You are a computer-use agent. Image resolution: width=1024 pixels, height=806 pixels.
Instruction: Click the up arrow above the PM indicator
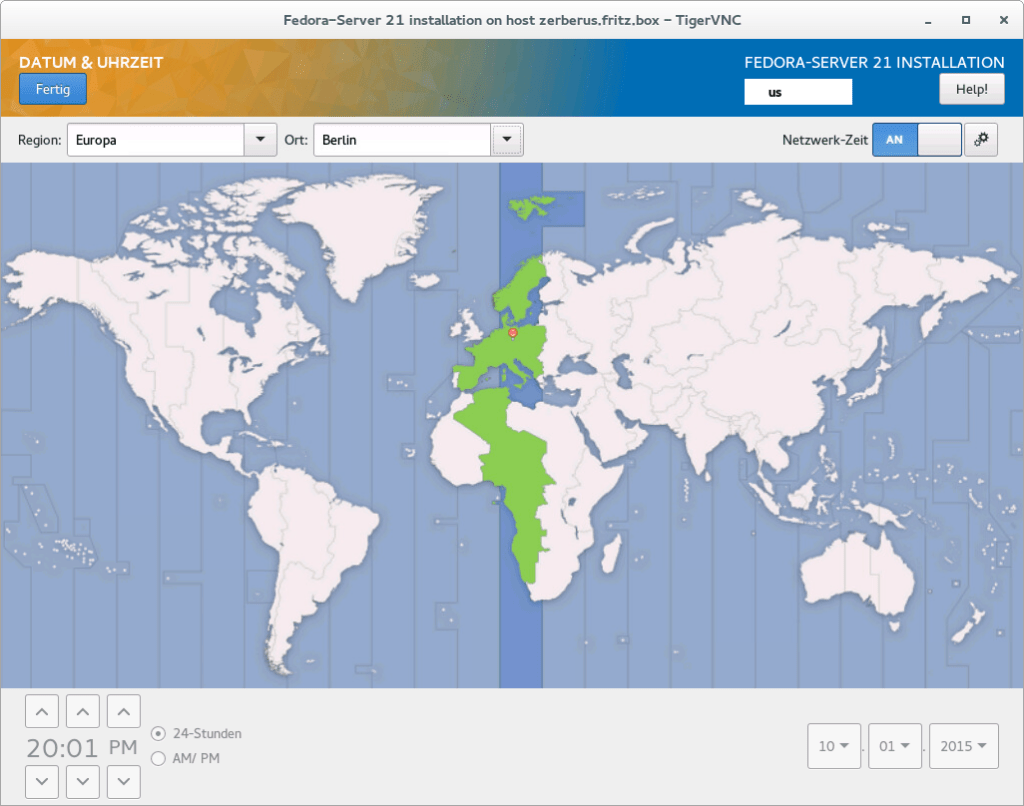coord(124,712)
